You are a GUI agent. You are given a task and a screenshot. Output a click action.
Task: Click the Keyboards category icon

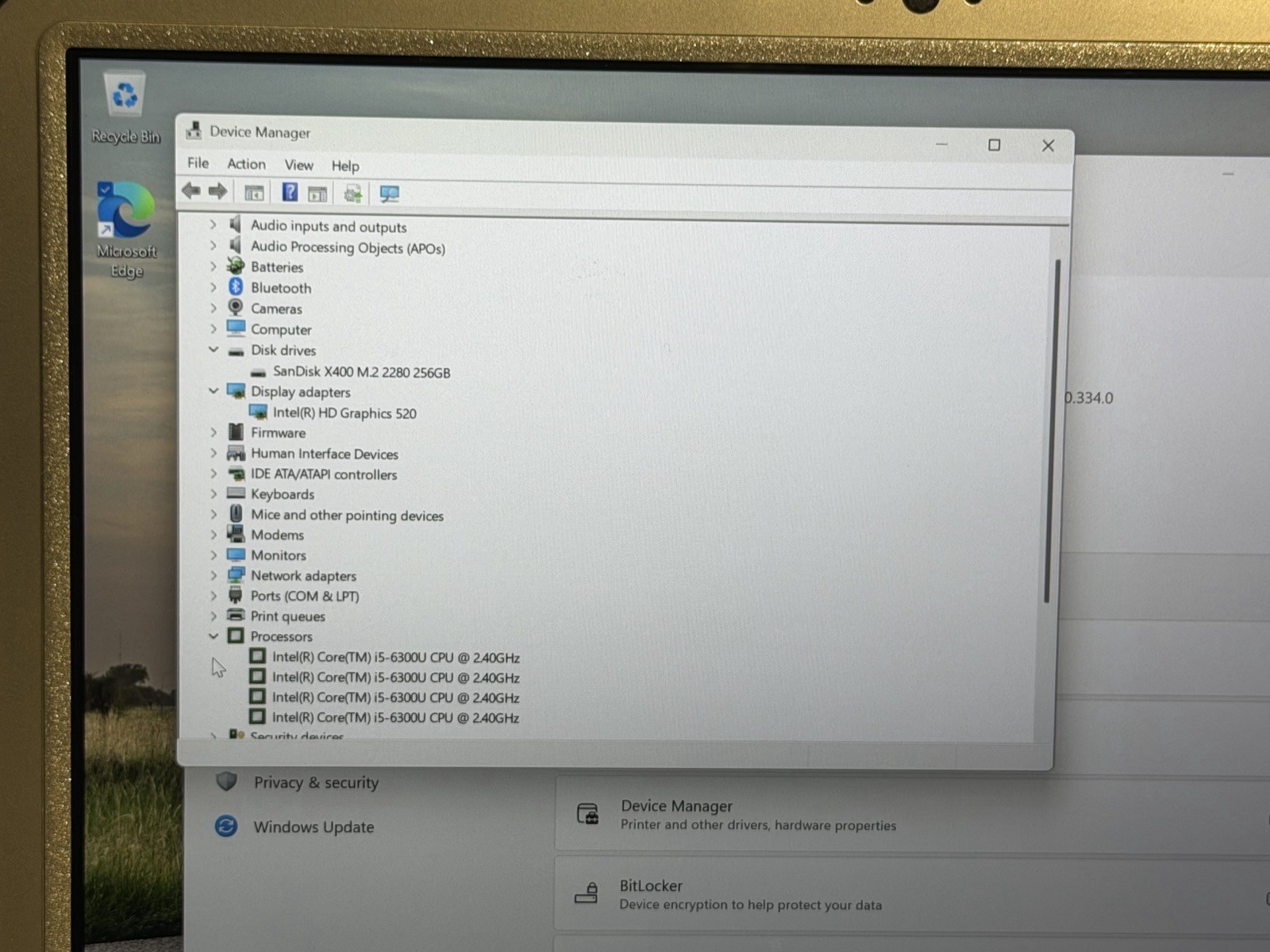pyautogui.click(x=236, y=493)
